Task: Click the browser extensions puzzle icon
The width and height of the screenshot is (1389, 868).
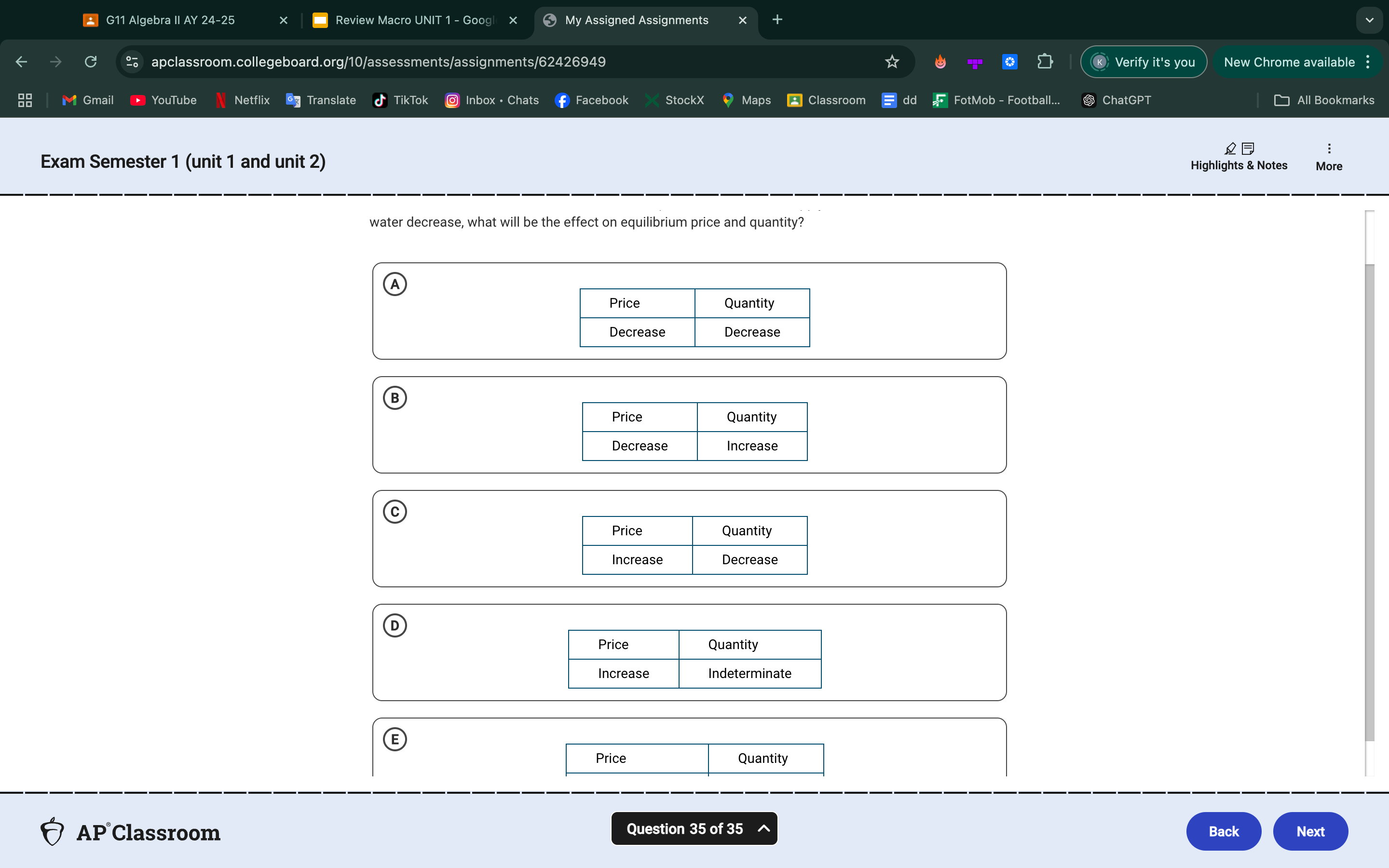Action: click(x=1043, y=62)
